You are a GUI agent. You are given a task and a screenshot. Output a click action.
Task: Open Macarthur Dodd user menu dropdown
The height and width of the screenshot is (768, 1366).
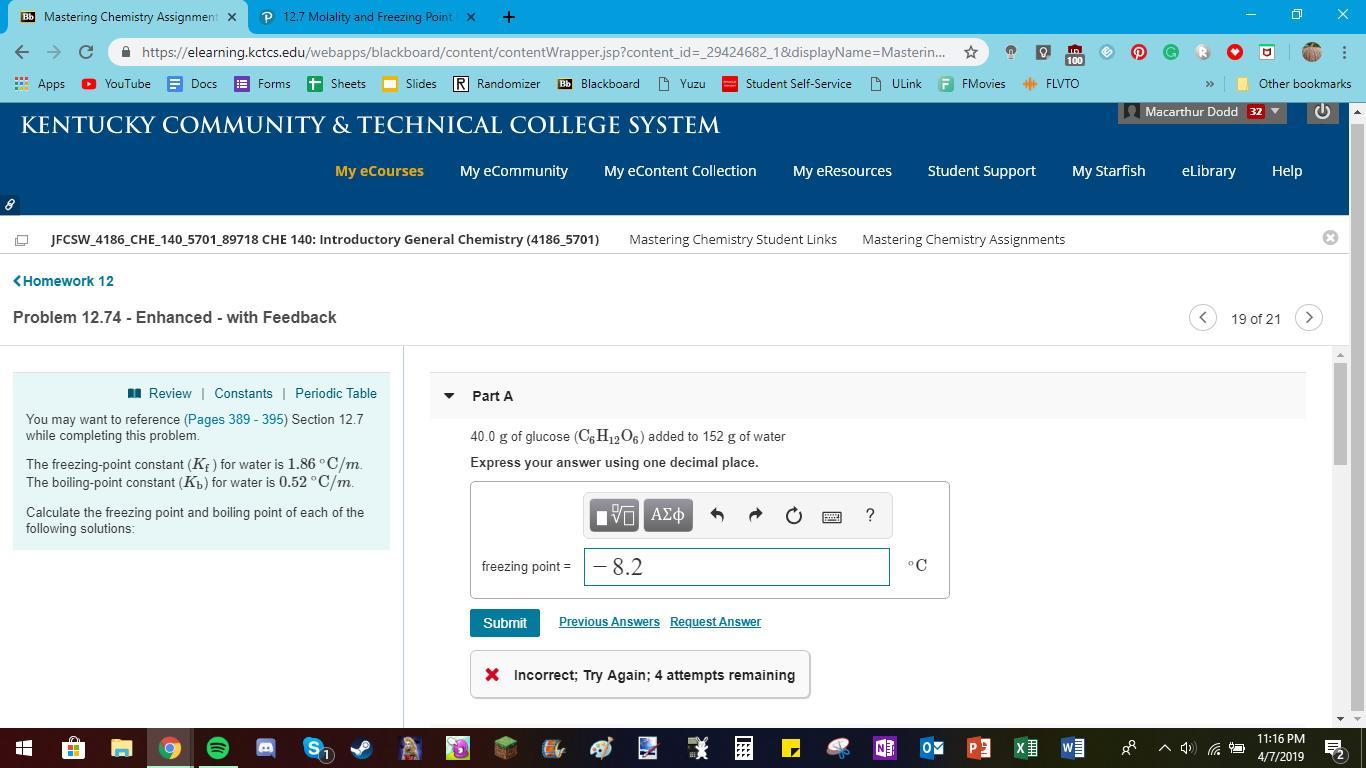click(x=1274, y=112)
